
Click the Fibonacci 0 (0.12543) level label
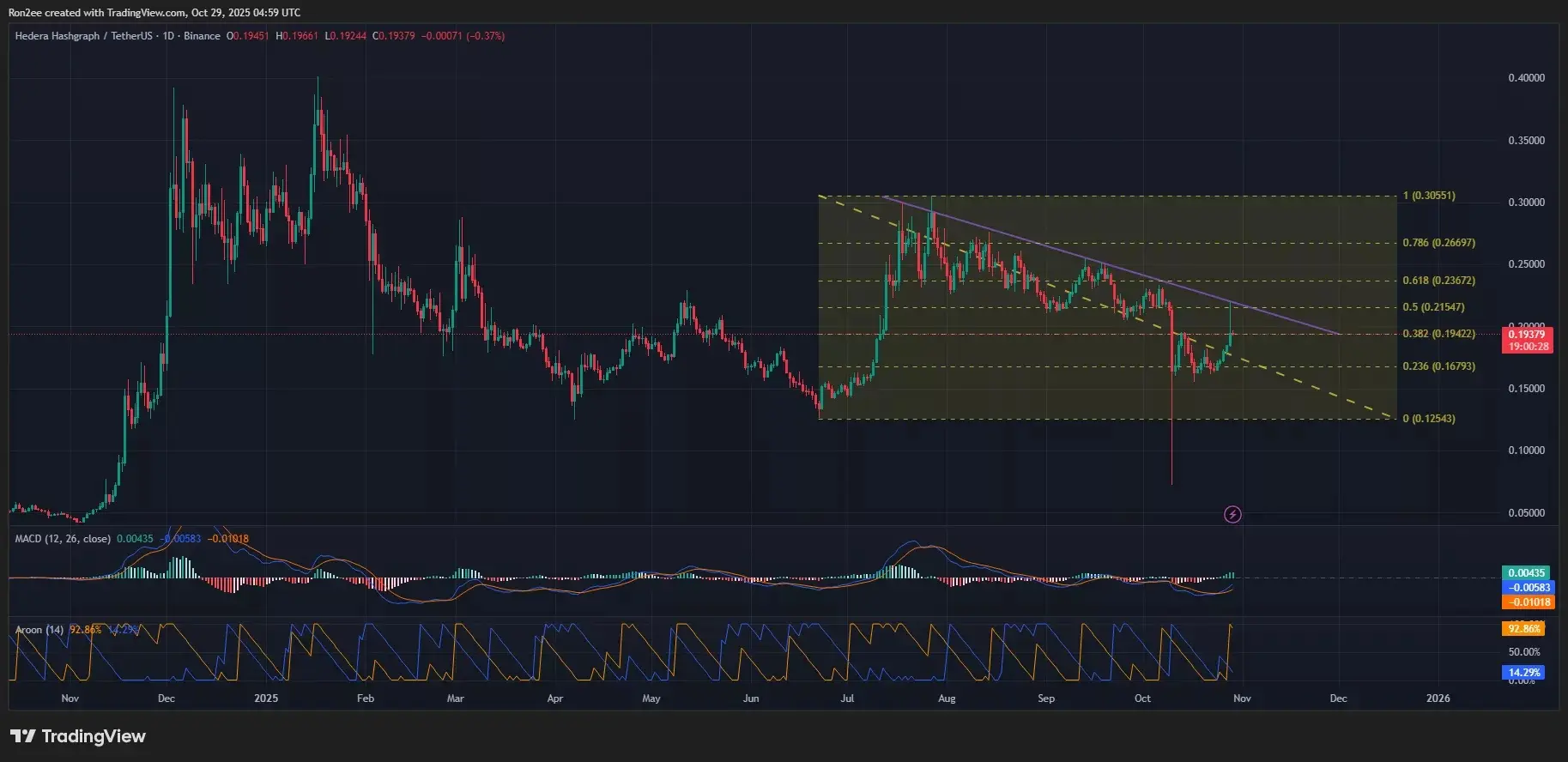click(x=1428, y=419)
